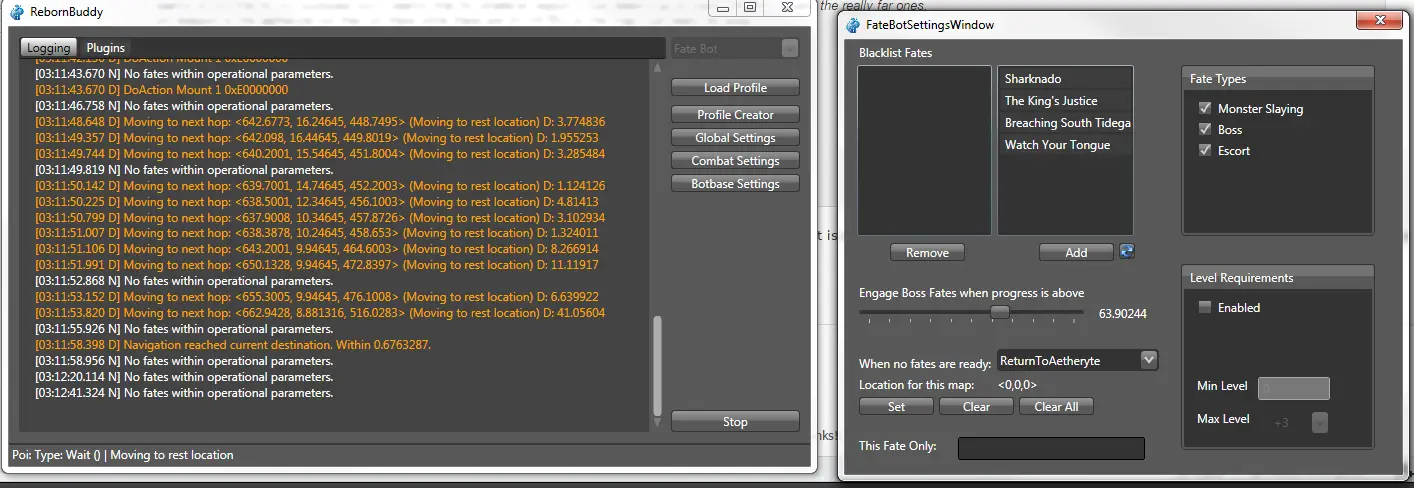
Task: Click the RebornBuddy title bar app icon
Action: pos(17,13)
